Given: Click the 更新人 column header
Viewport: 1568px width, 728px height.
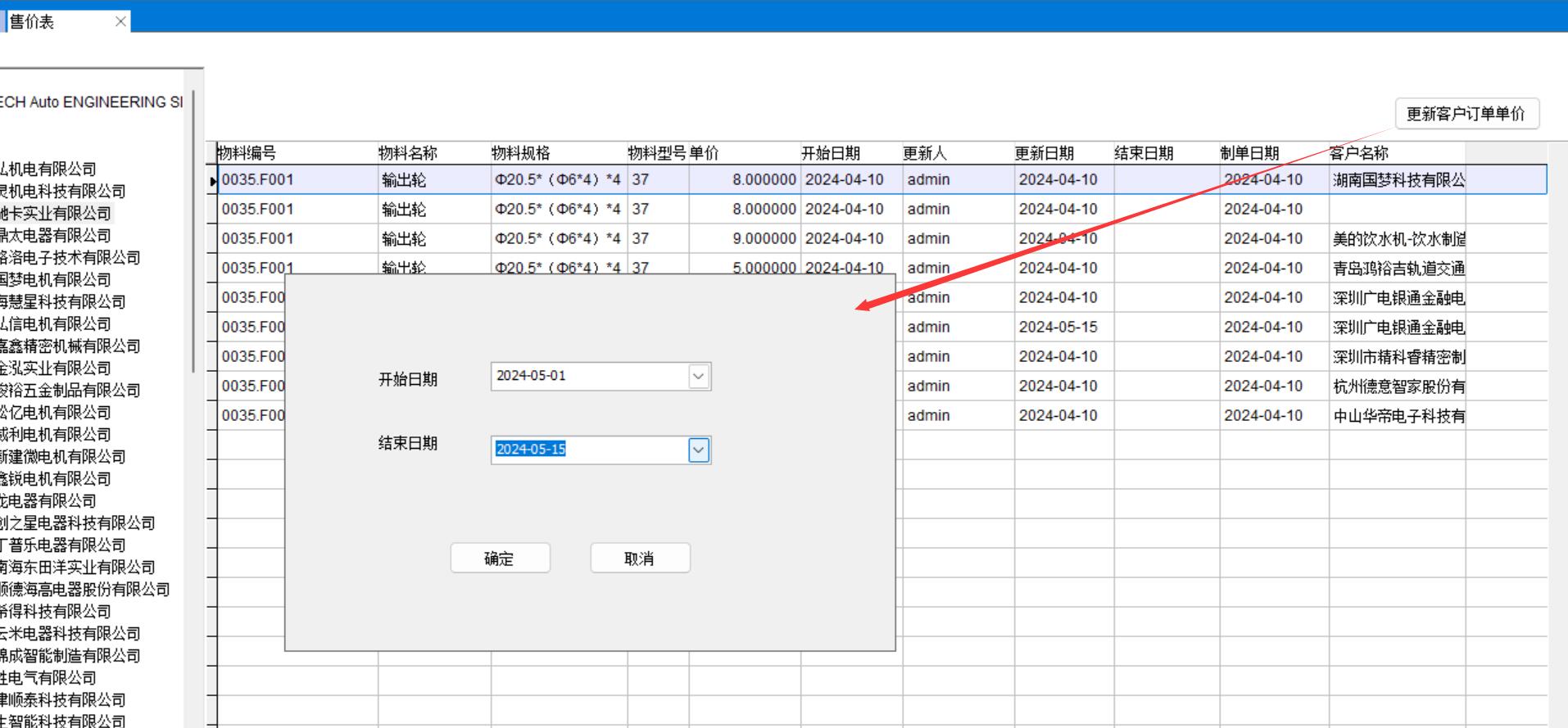Looking at the screenshot, I should (924, 153).
